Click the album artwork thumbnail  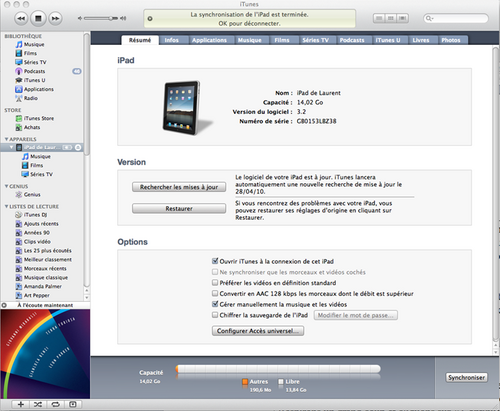click(45, 354)
